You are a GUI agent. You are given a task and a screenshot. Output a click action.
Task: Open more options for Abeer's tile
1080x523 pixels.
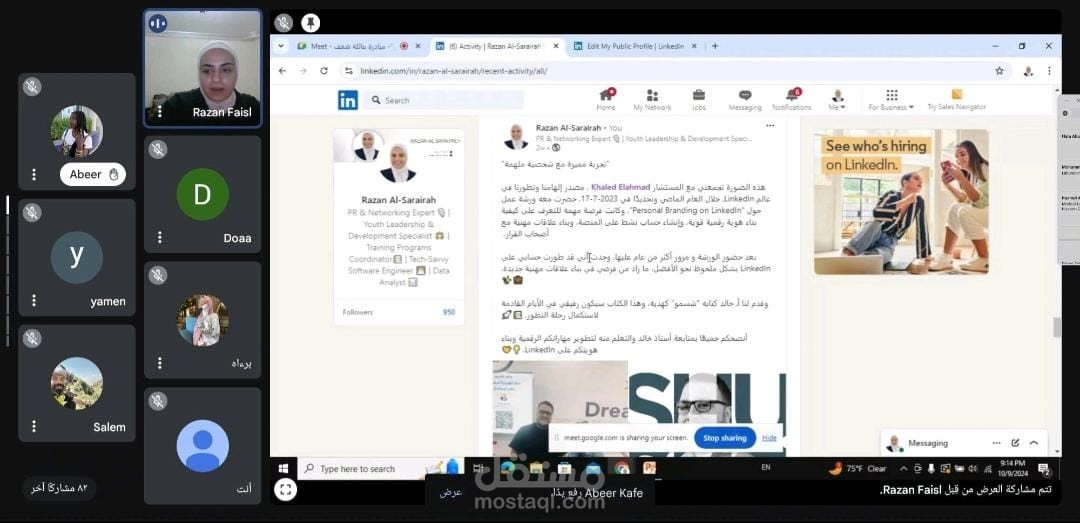[x=34, y=174]
